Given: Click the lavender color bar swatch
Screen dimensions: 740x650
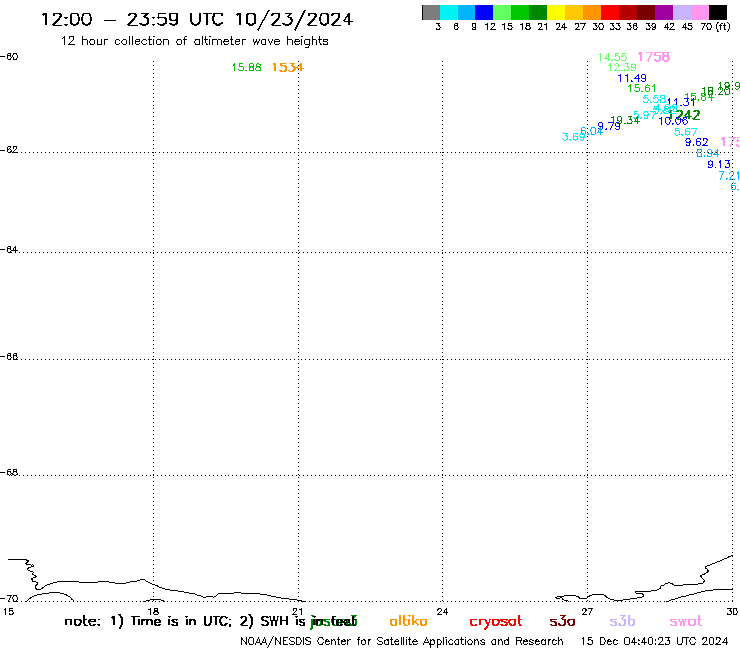Looking at the screenshot, I should pyautogui.click(x=681, y=12).
